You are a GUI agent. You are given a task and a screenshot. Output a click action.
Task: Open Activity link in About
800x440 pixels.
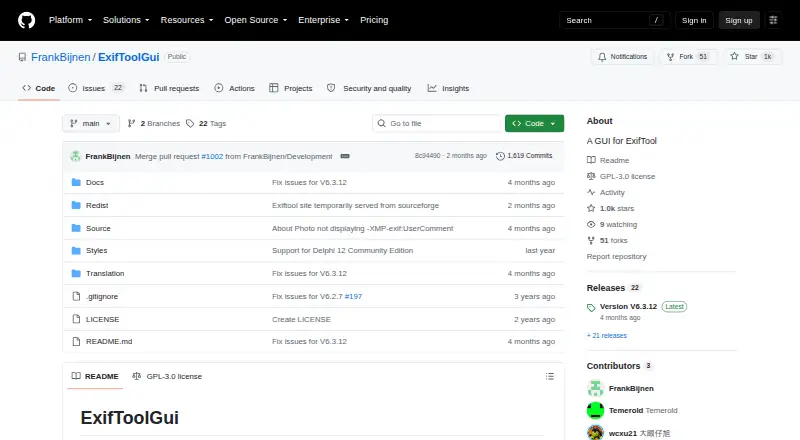pos(606,192)
